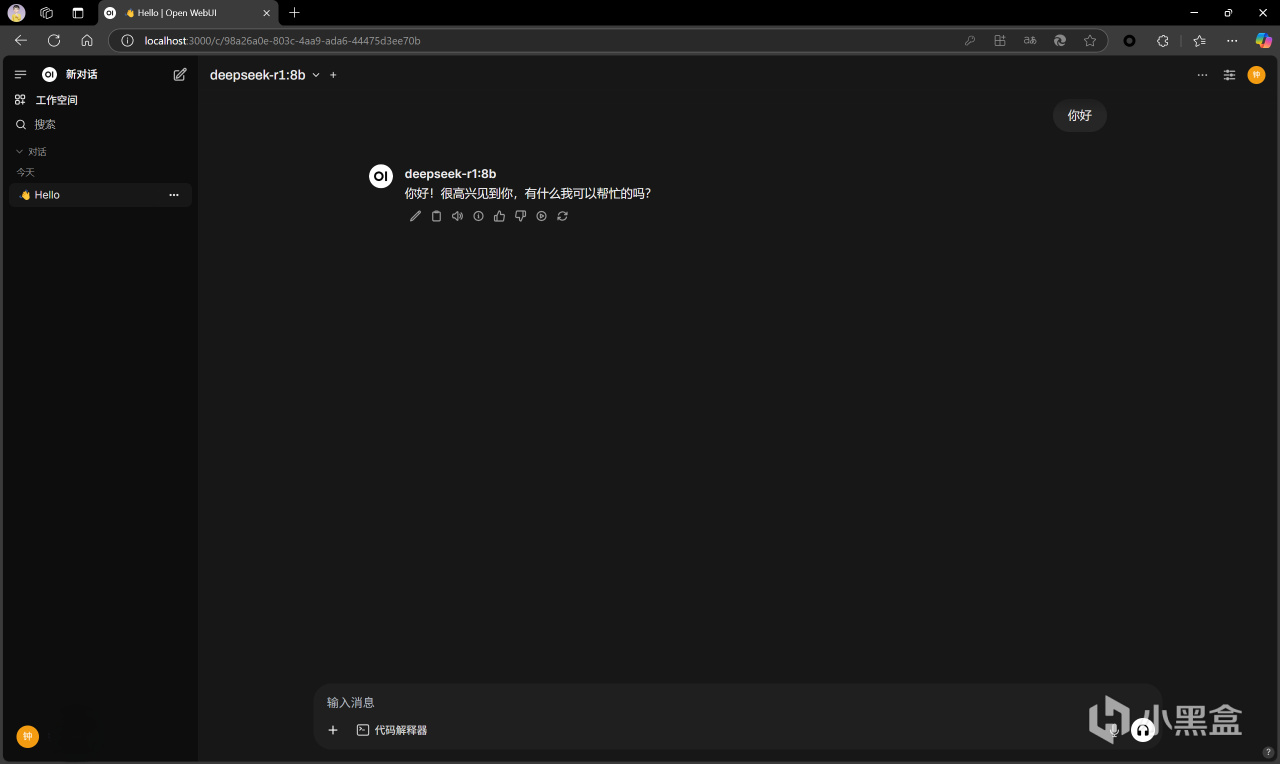
Task: Give the response a thumbs down
Action: pos(520,216)
